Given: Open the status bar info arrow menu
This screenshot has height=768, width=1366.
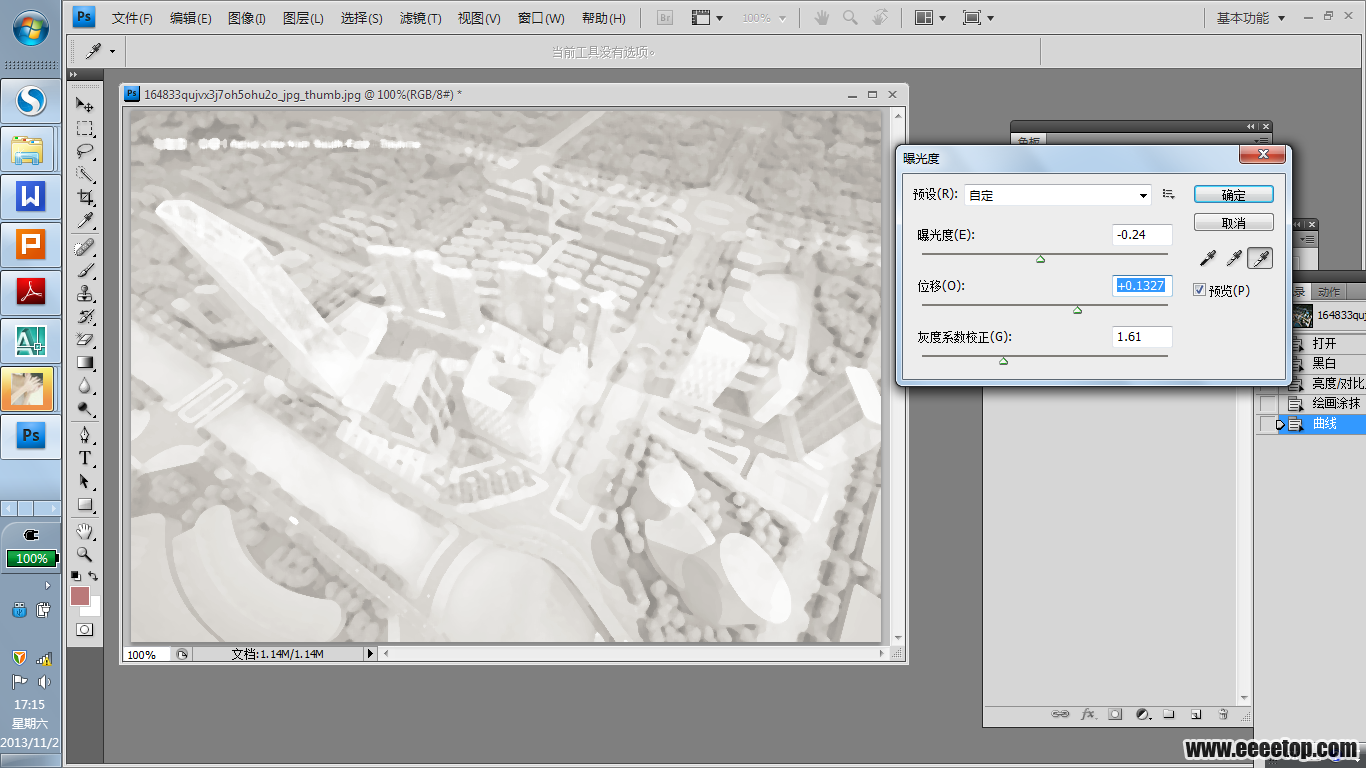Looking at the screenshot, I should click(x=369, y=654).
